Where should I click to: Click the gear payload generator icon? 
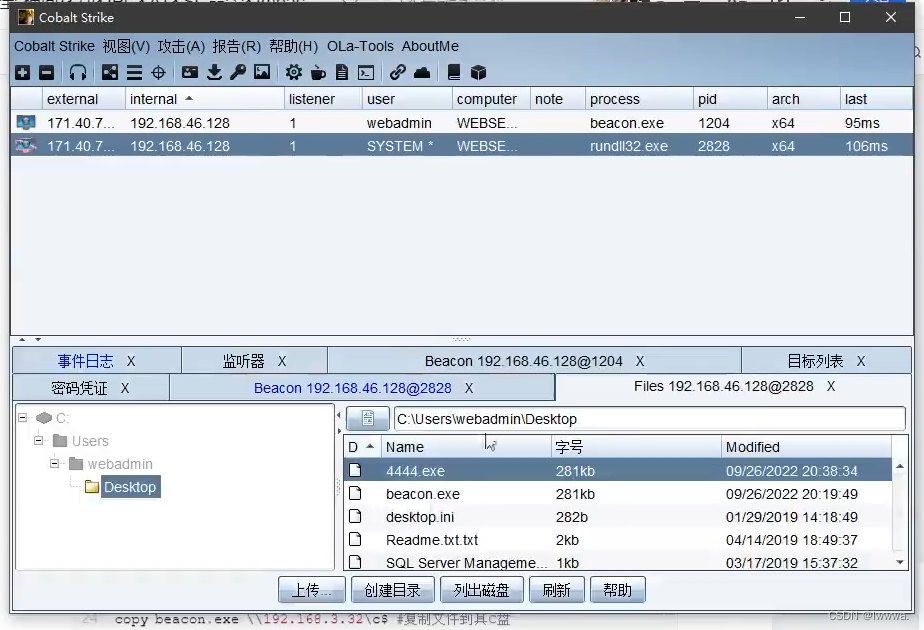click(x=293, y=72)
